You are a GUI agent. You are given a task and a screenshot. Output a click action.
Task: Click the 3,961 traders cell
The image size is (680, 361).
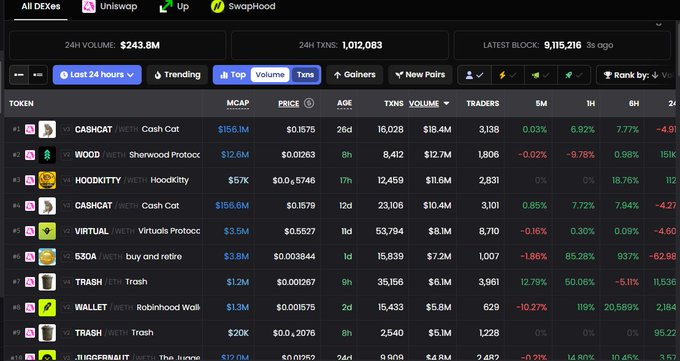[489, 282]
